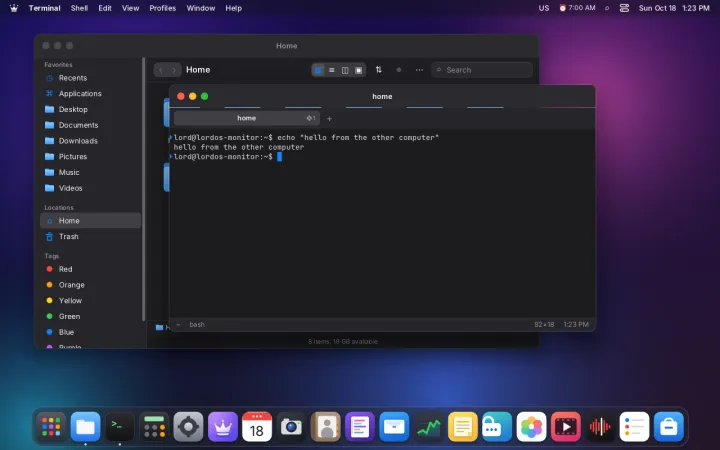Viewport: 720px width, 450px height.
Task: Switch Home window to icon grid view
Action: (318, 70)
